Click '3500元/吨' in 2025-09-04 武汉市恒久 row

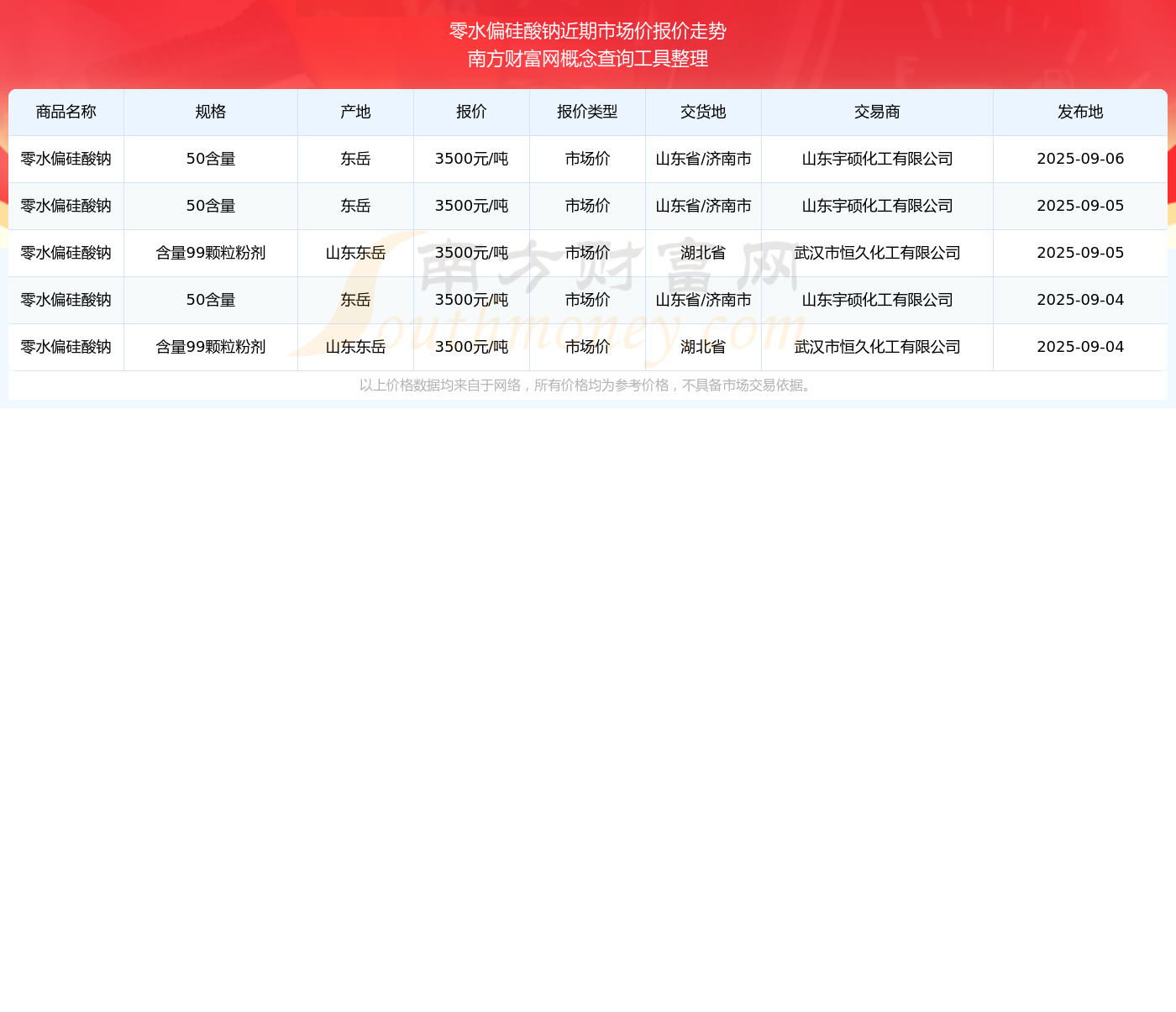tap(472, 347)
